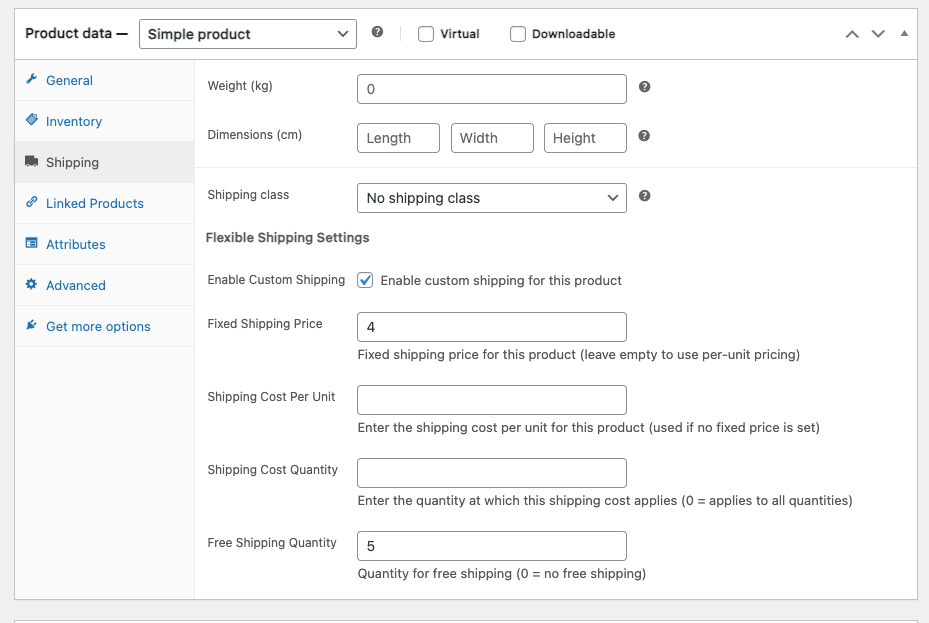
Task: Click the truck icon for Shipping
Action: pos(32,162)
